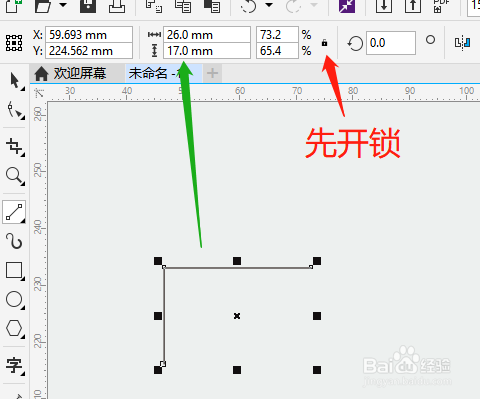
Task: Click the Paste icon in toolbar
Action: pyautogui.click(x=212, y=6)
